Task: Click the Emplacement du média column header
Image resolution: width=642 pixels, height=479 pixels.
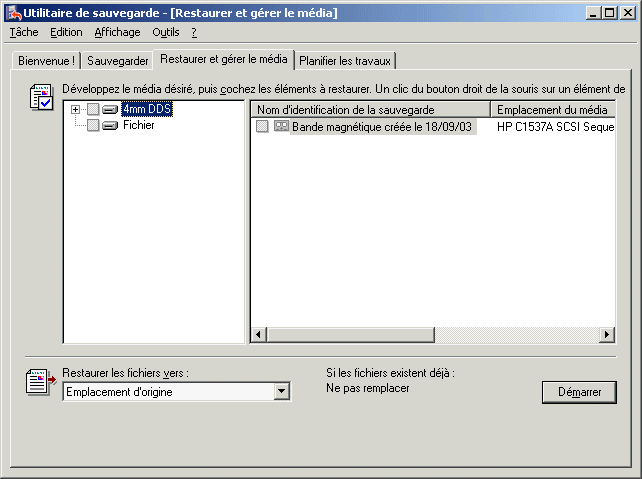Action: (552, 109)
